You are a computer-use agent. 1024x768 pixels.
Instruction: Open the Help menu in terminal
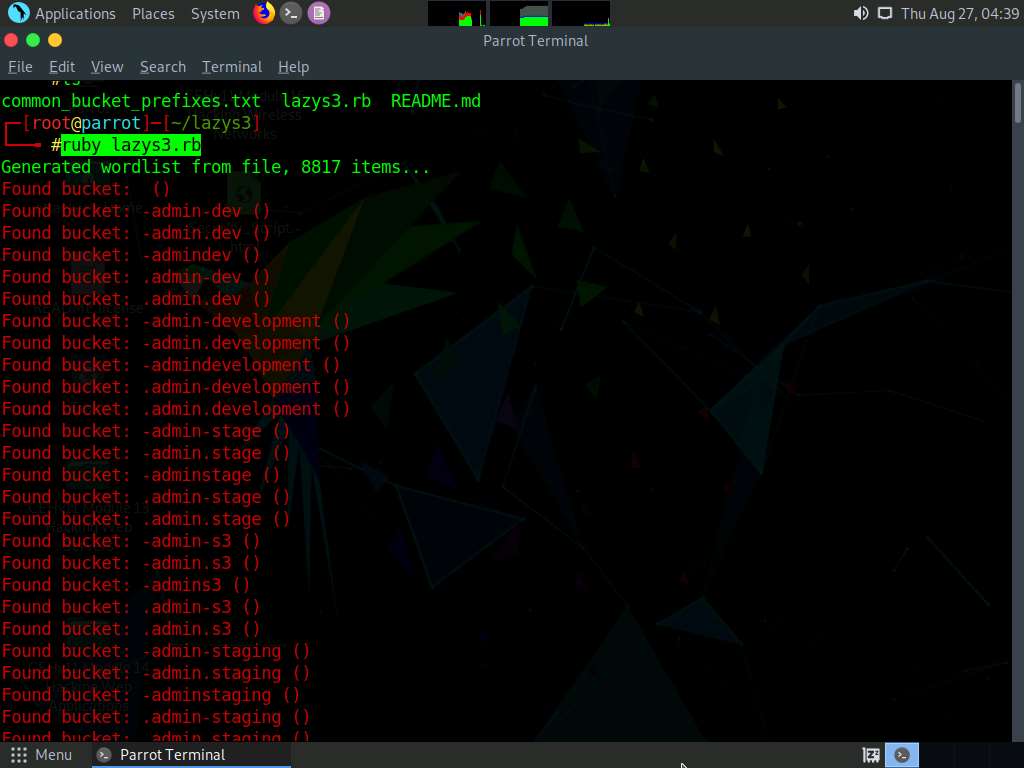click(293, 67)
